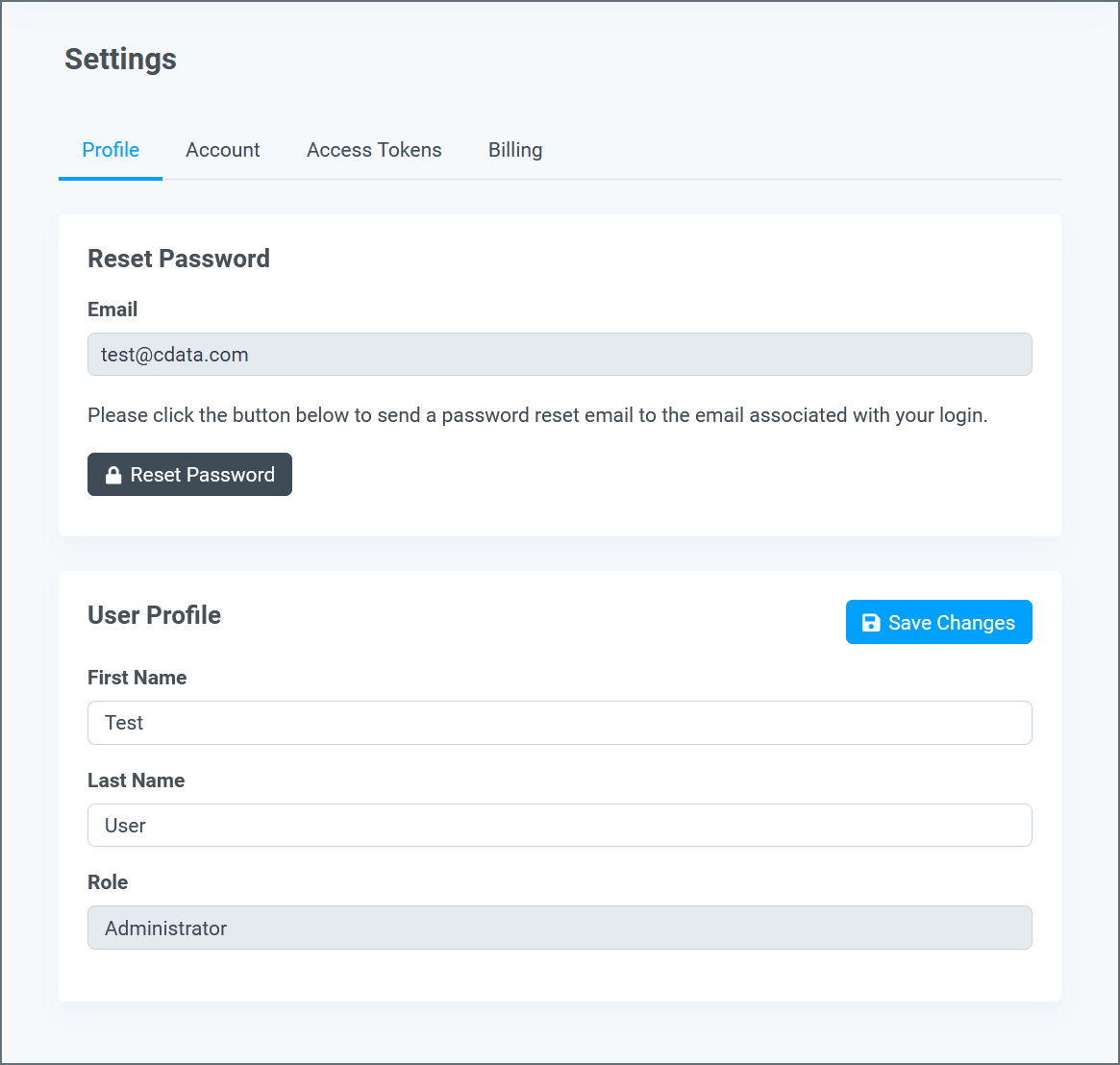Viewport: 1120px width, 1065px height.
Task: Click the Reset Password section heading
Action: coord(179,259)
